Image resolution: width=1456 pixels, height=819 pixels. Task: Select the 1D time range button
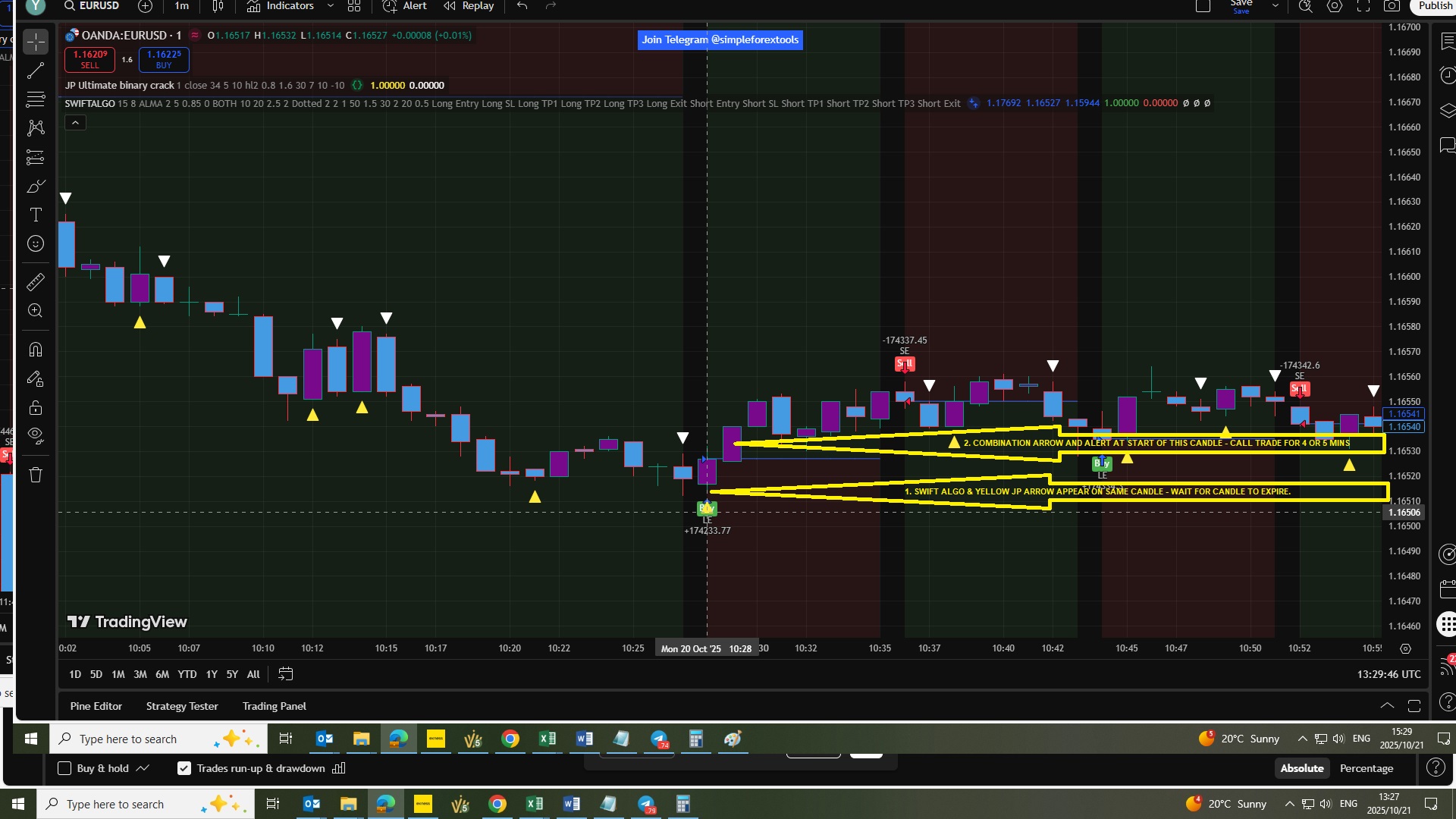click(x=75, y=674)
